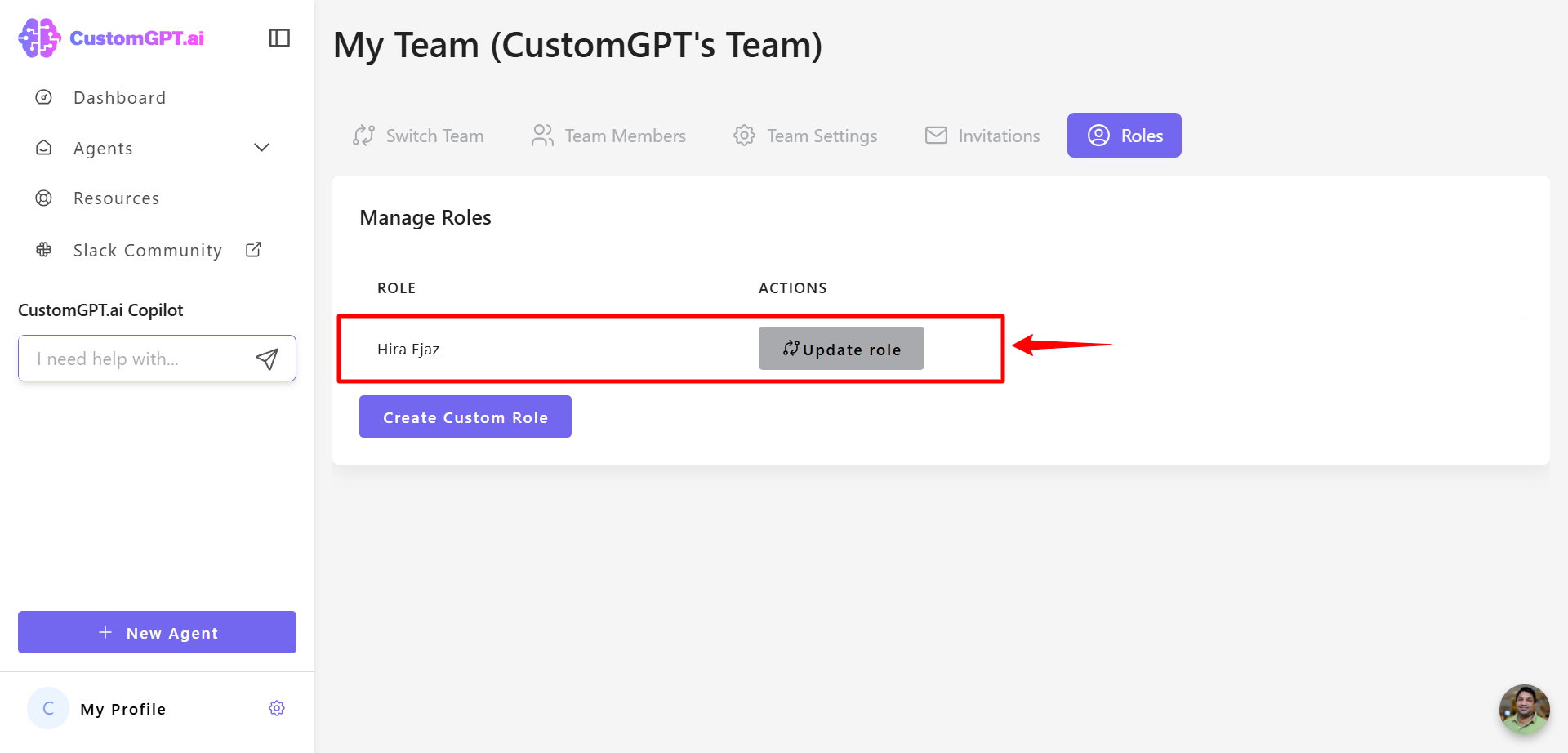
Task: Click the plus icon on New Agent
Action: pyautogui.click(x=105, y=633)
